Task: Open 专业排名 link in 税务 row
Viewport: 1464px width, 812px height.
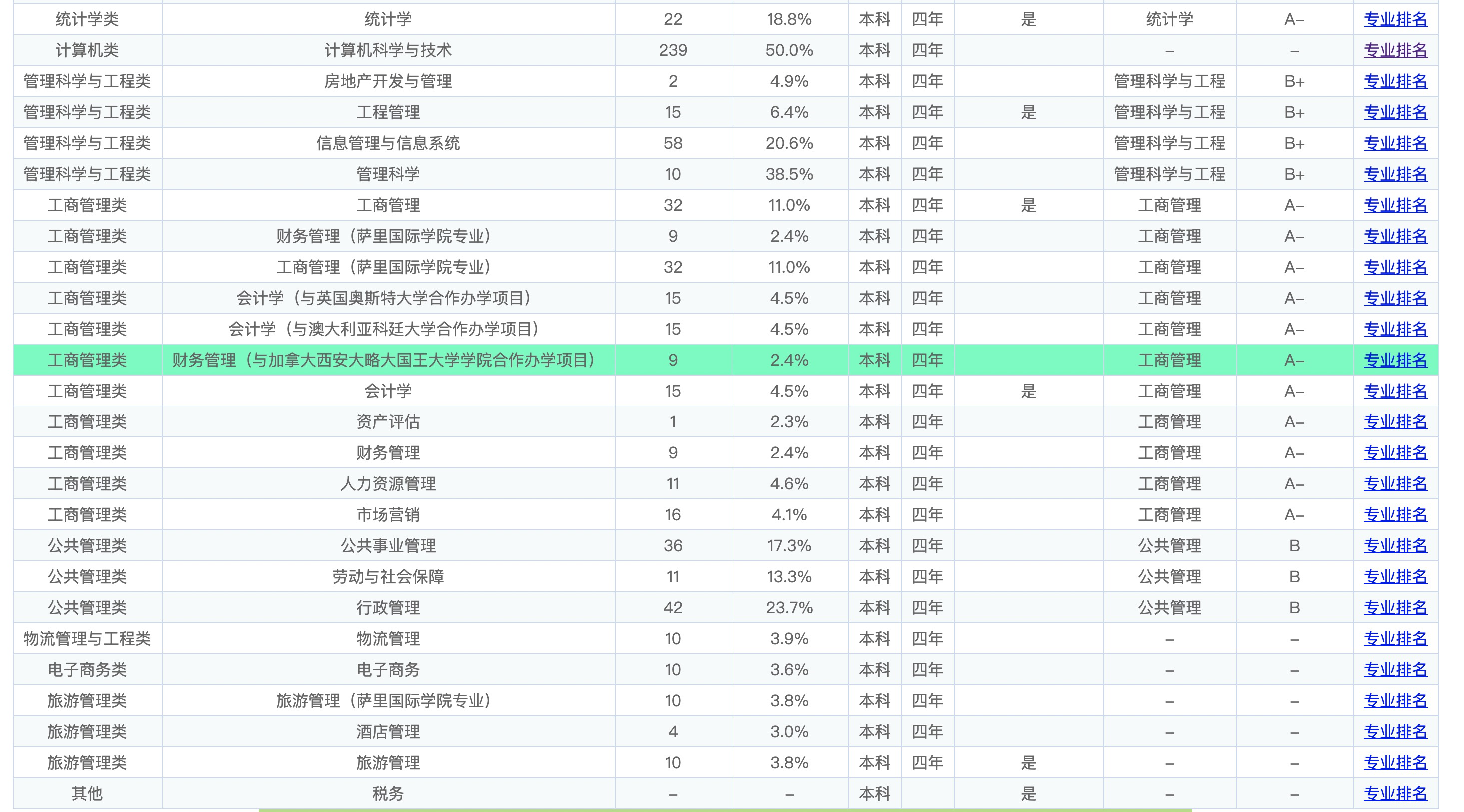Action: click(x=1395, y=793)
